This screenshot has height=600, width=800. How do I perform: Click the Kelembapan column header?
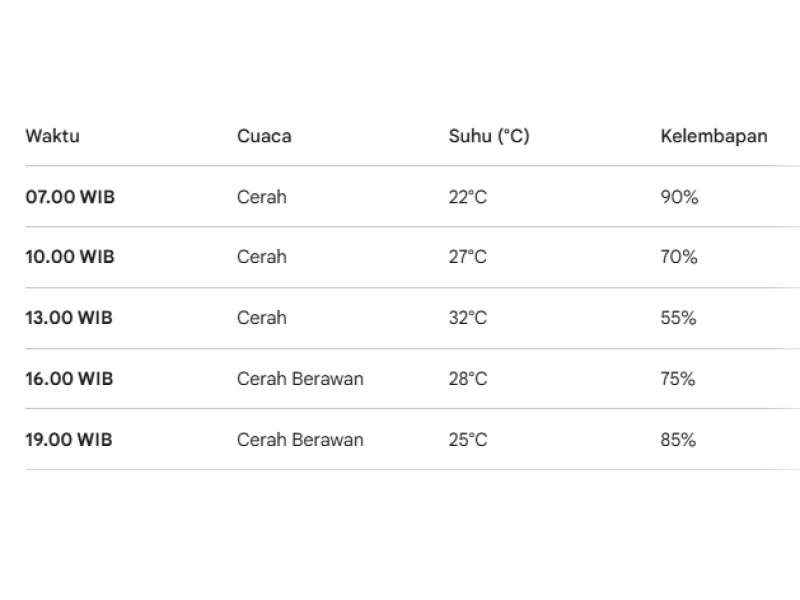pos(714,136)
